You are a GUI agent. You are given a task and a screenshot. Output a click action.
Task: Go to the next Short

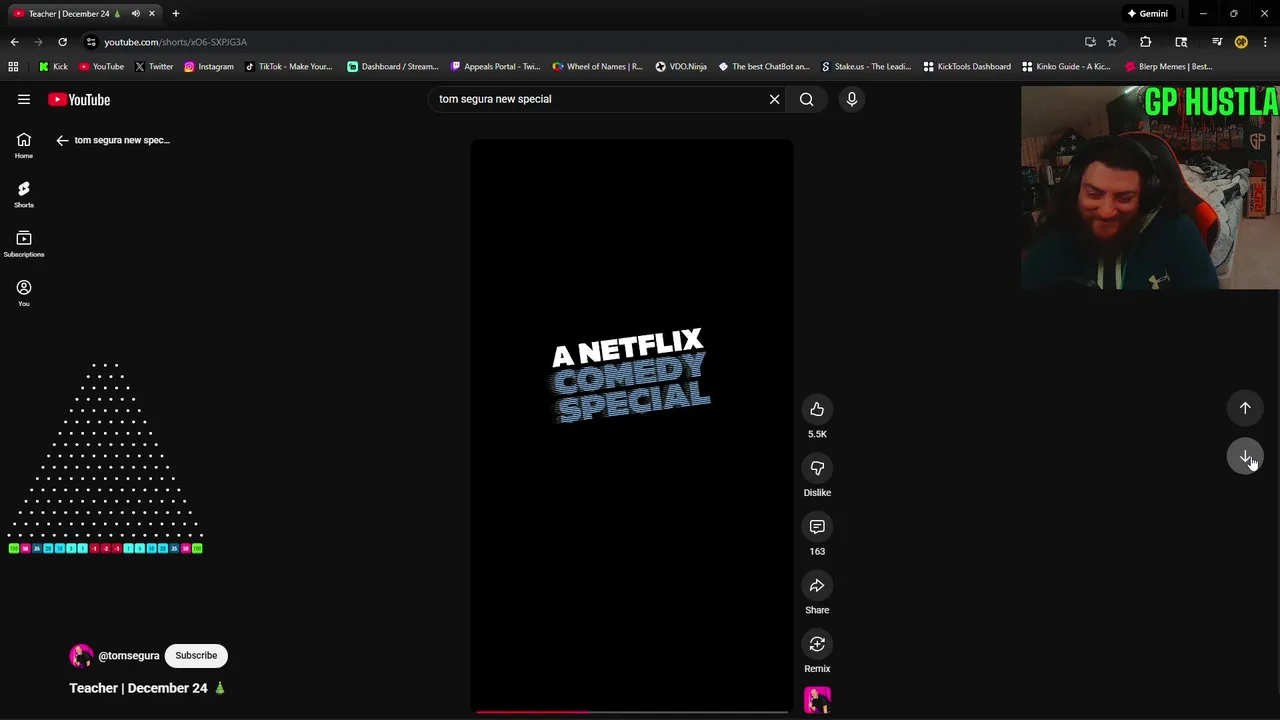(1245, 457)
